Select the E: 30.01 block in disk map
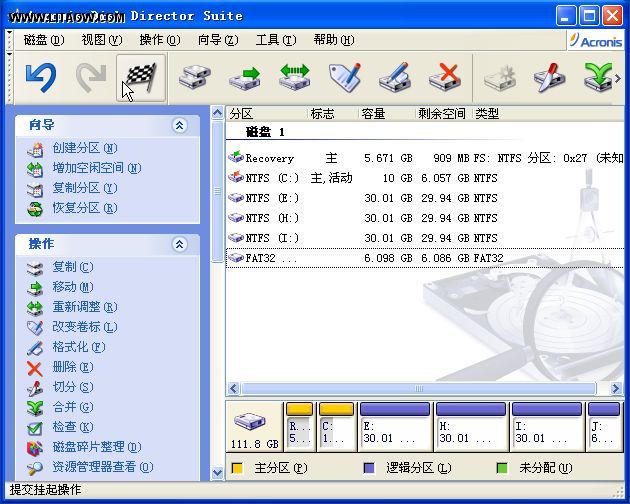Screen dimensions: 630x504 coord(395,427)
